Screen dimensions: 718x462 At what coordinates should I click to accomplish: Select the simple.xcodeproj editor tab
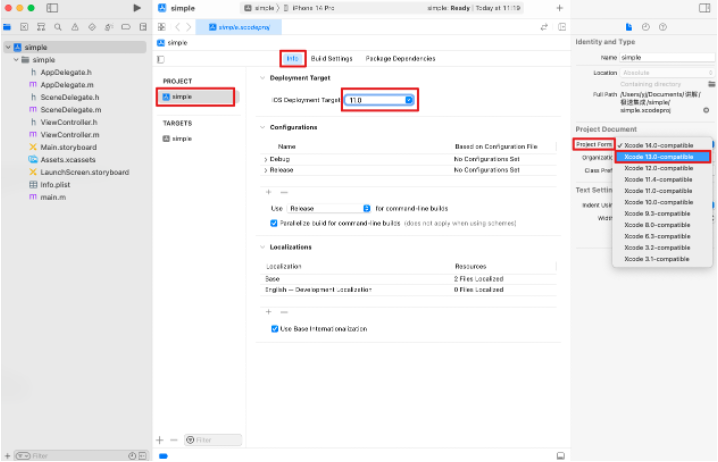(239, 27)
